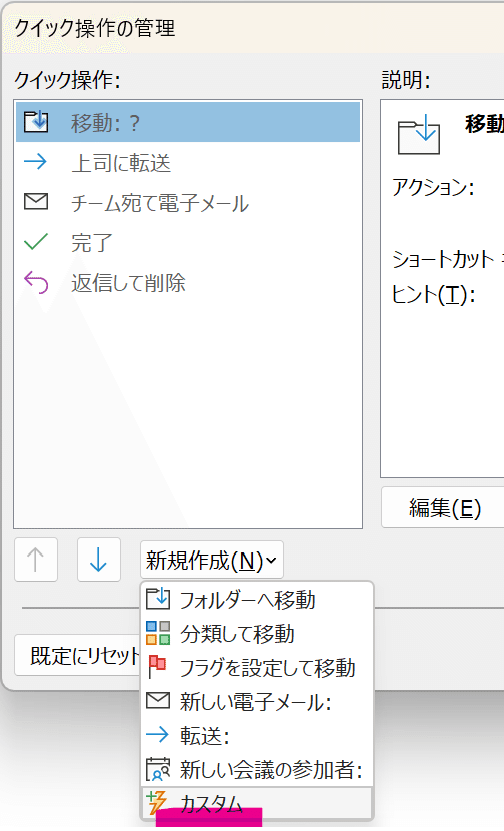Click the folder icon of フォルダーへ移動
The image size is (504, 831).
(157, 599)
